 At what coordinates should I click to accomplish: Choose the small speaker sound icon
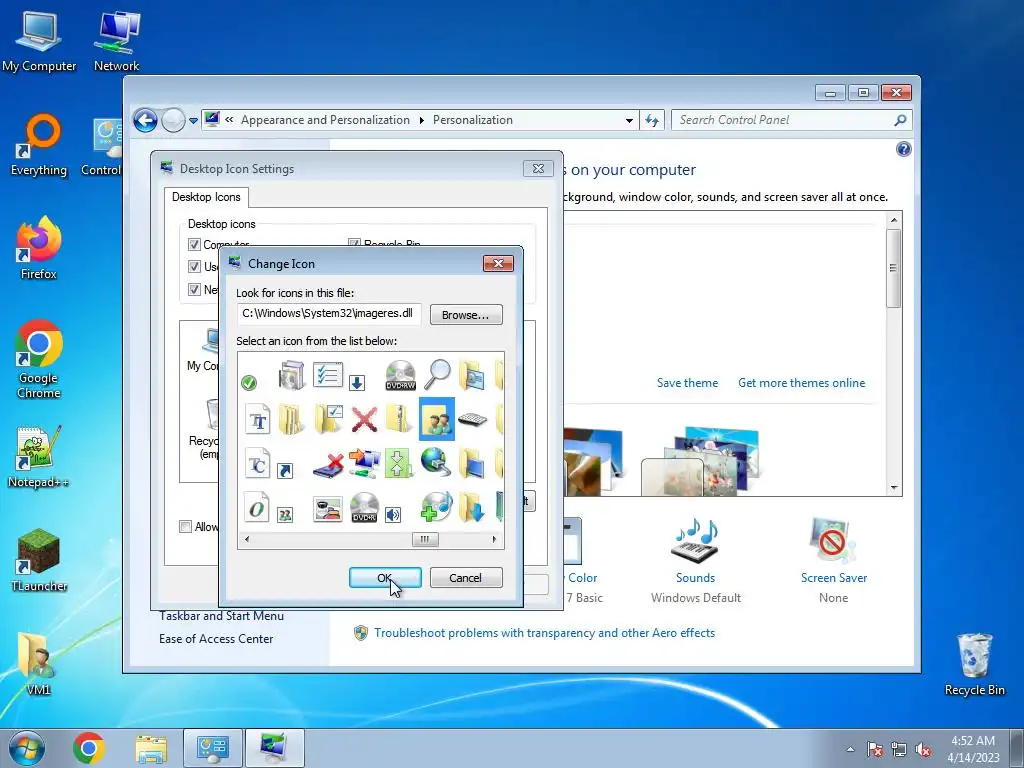[x=392, y=515]
